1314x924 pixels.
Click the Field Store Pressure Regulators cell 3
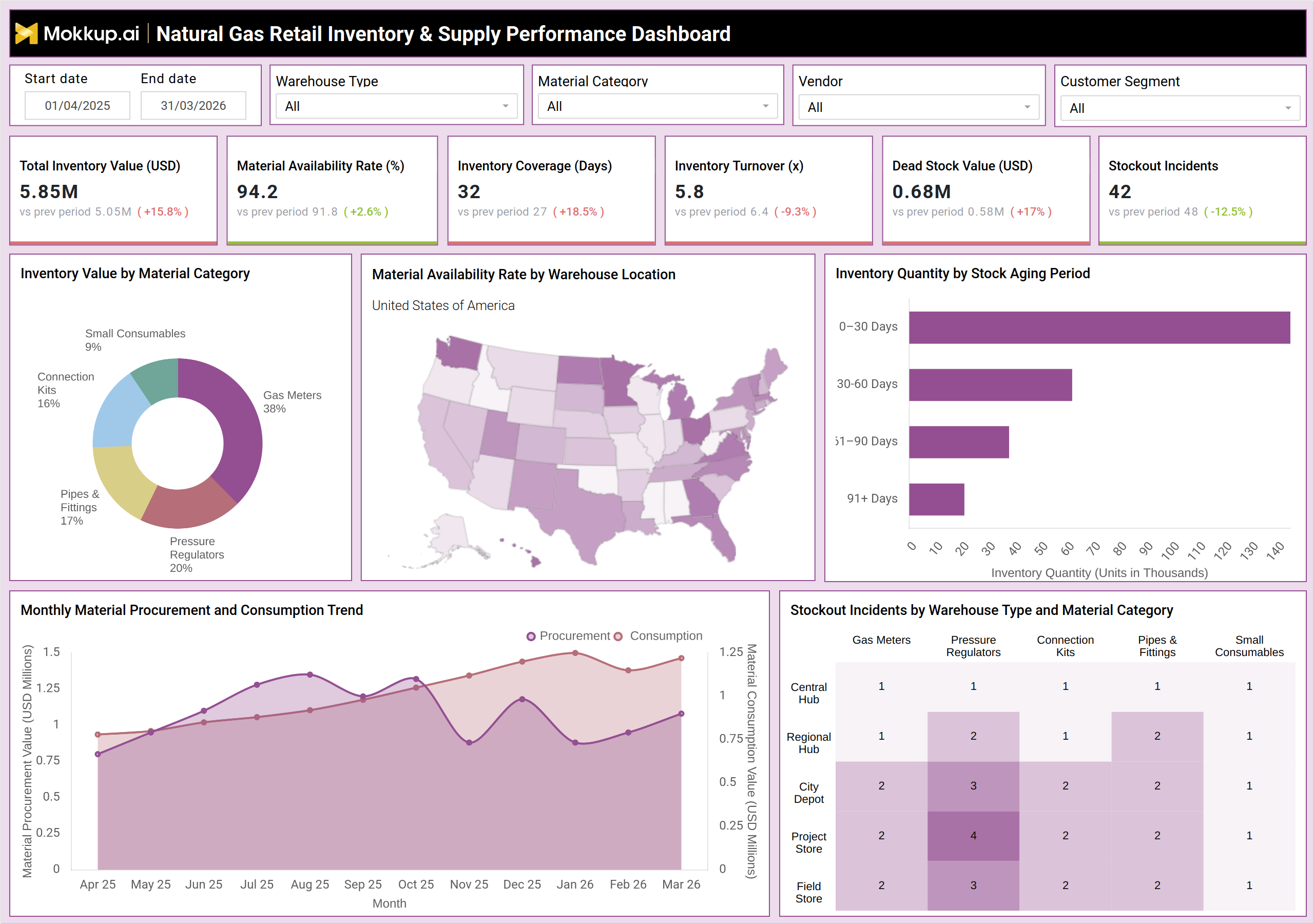coord(973,885)
